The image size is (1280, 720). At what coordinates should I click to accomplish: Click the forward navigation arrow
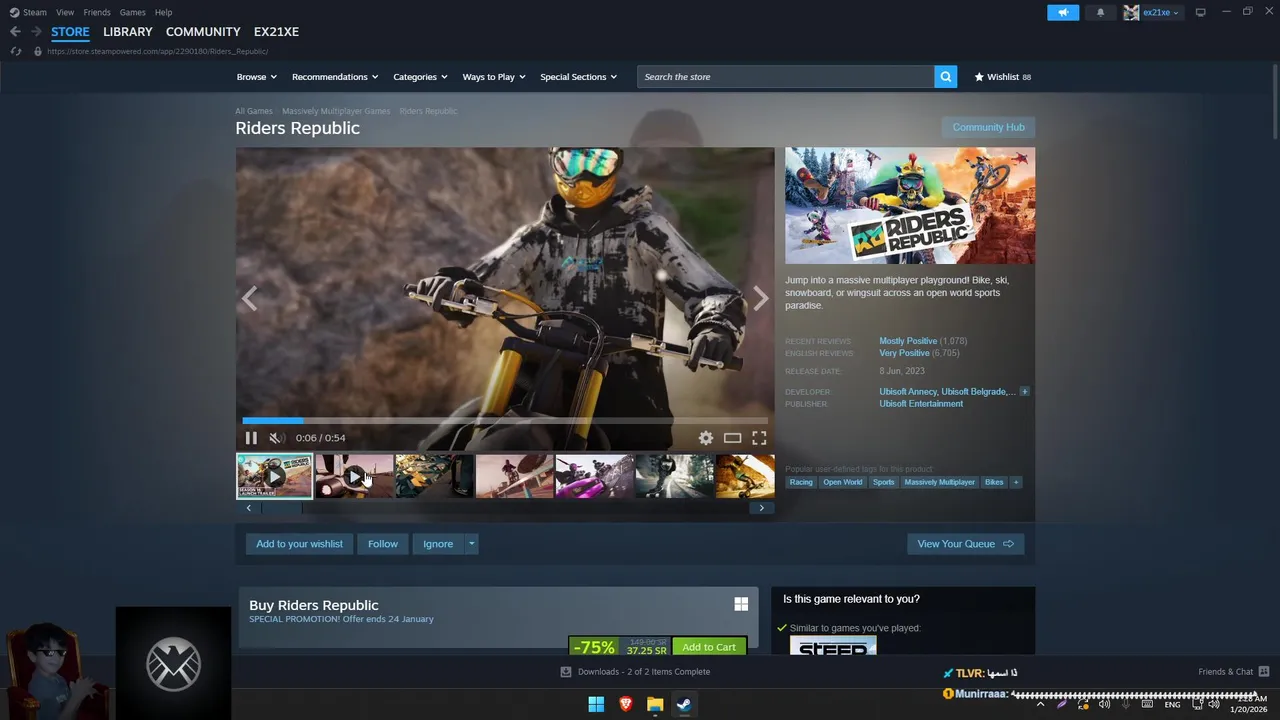(x=37, y=32)
